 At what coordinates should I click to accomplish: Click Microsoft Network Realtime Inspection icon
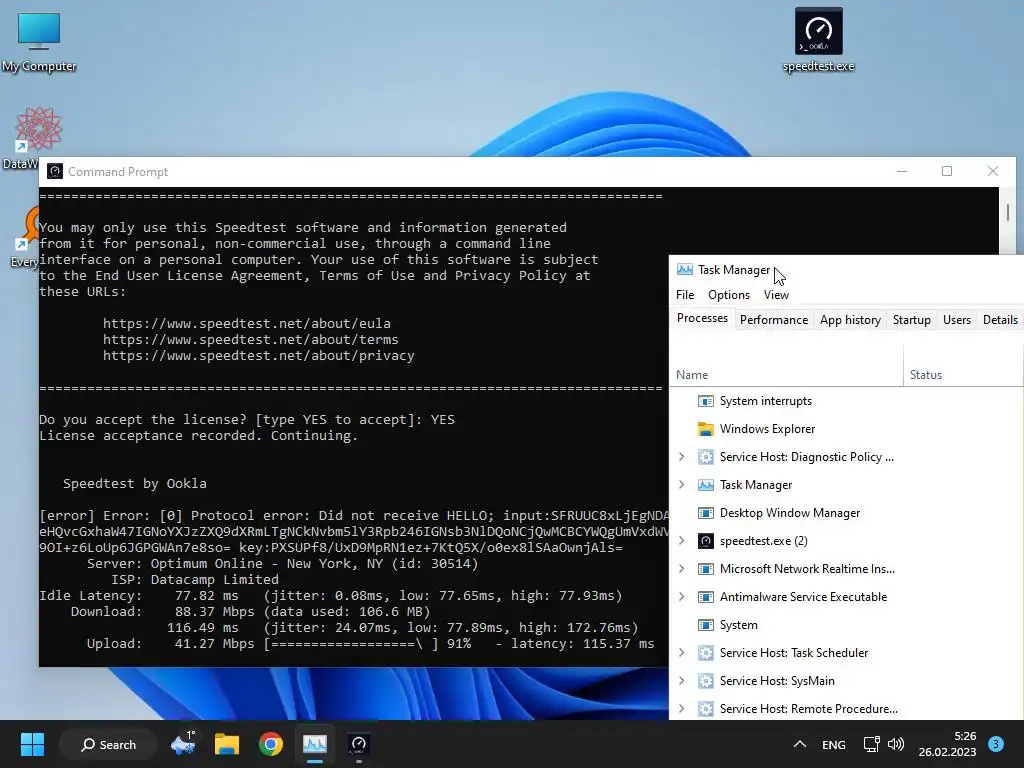pos(705,569)
